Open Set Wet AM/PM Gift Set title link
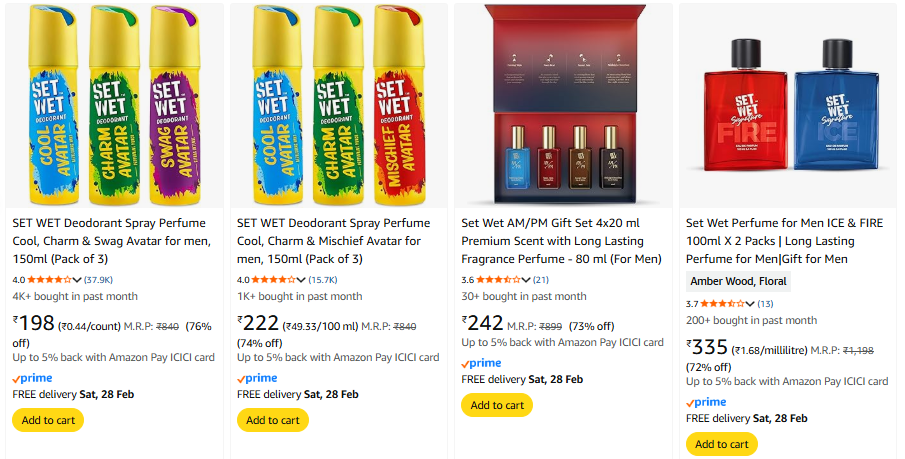 point(561,241)
